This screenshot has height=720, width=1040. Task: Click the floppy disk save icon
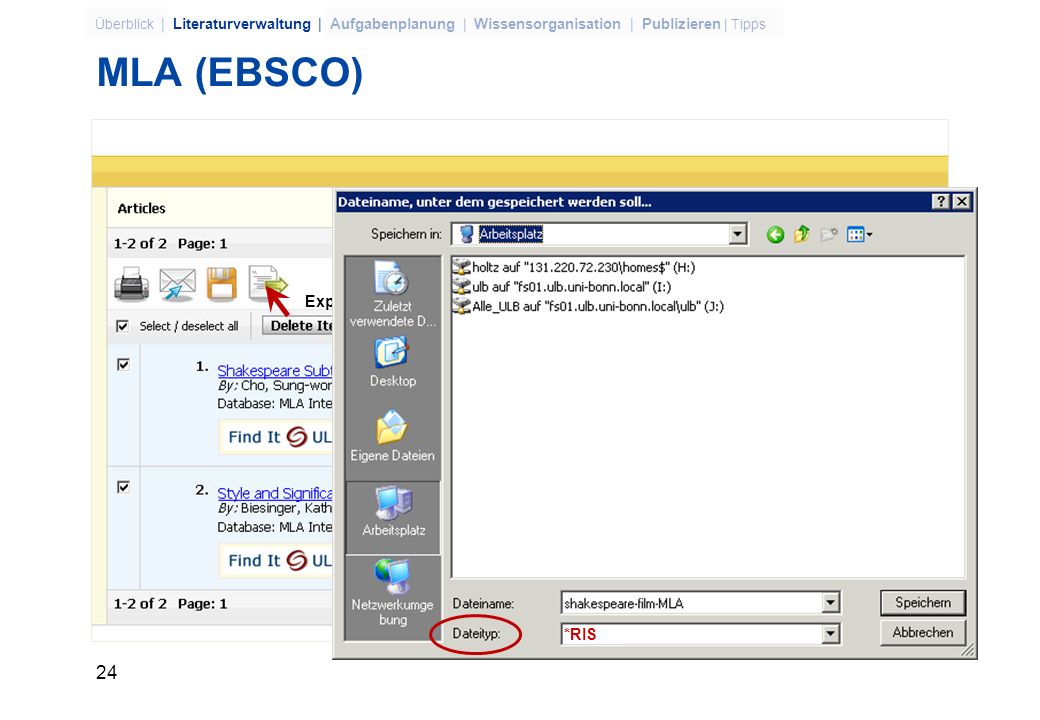(x=222, y=284)
